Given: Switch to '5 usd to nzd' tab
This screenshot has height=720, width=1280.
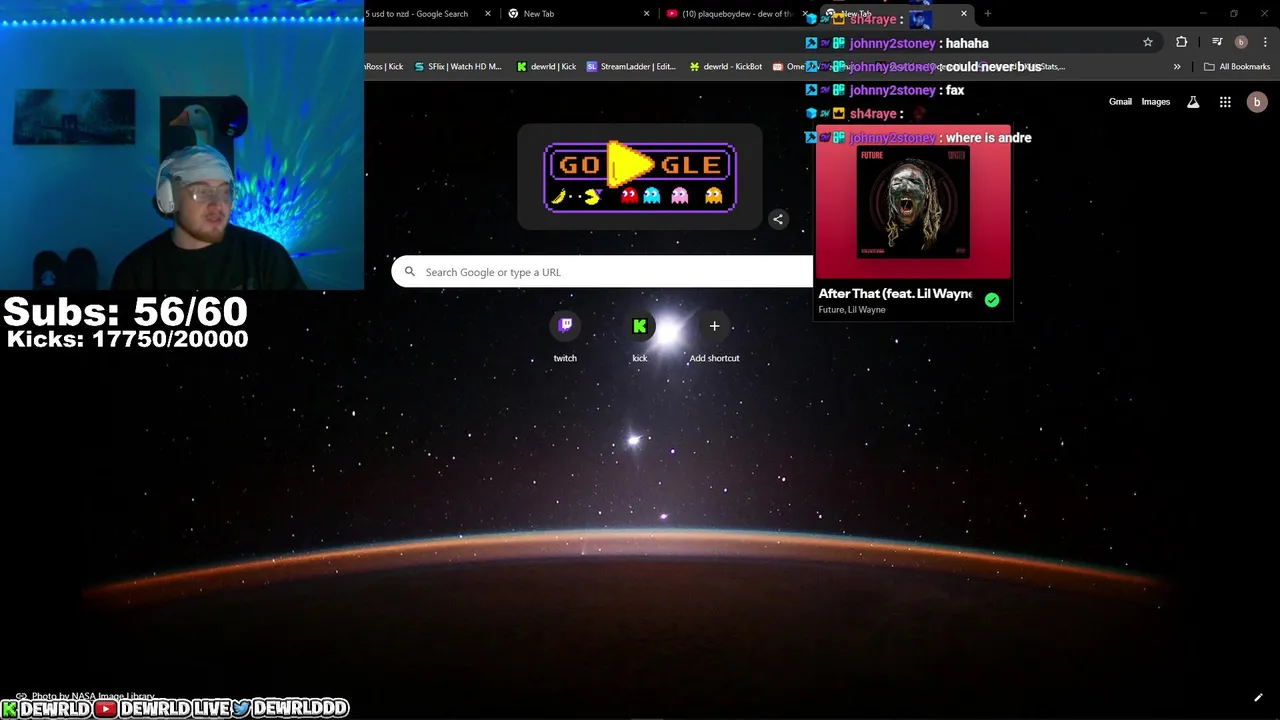Looking at the screenshot, I should tap(417, 14).
